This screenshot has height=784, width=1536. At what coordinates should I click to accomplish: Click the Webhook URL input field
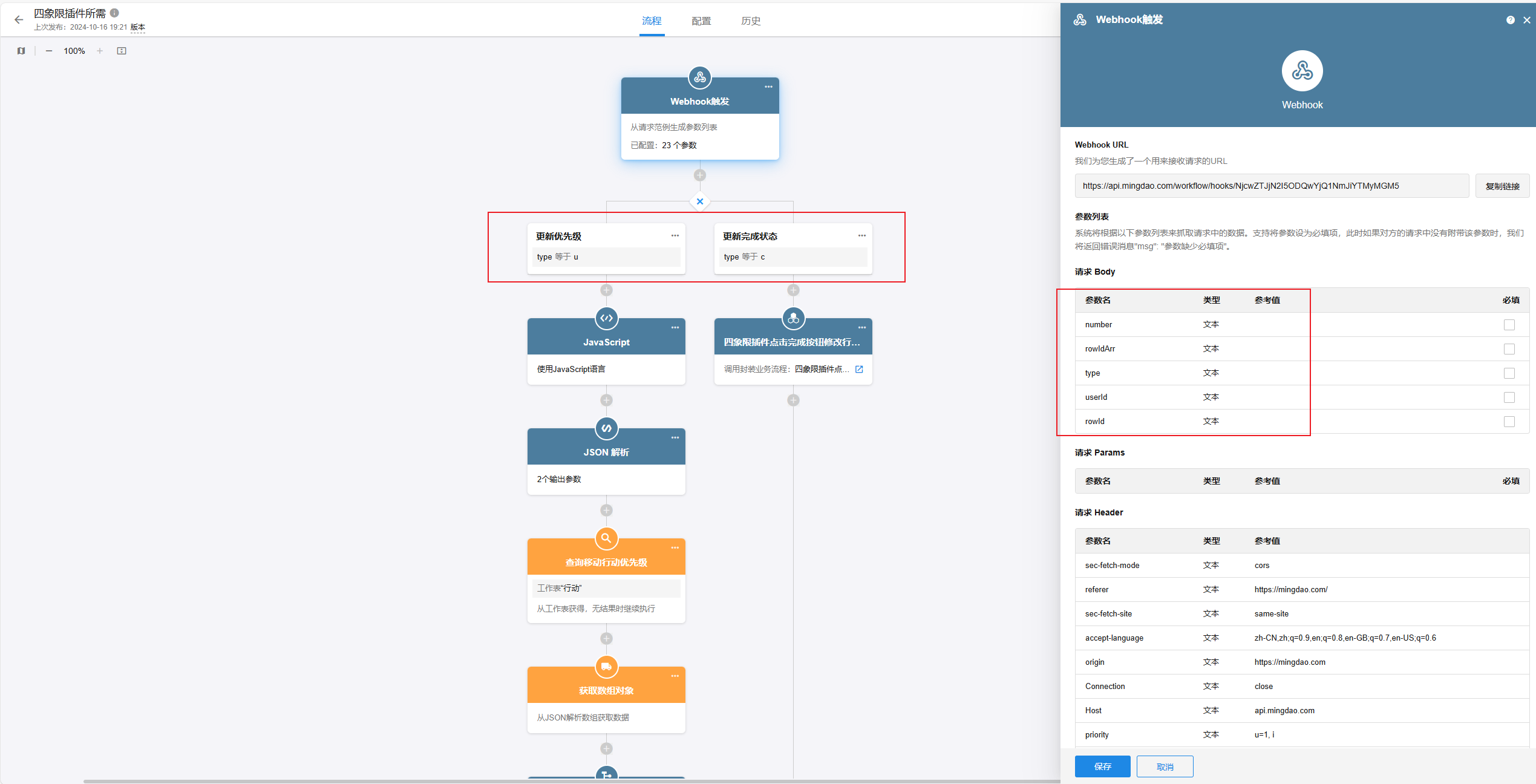click(1271, 186)
